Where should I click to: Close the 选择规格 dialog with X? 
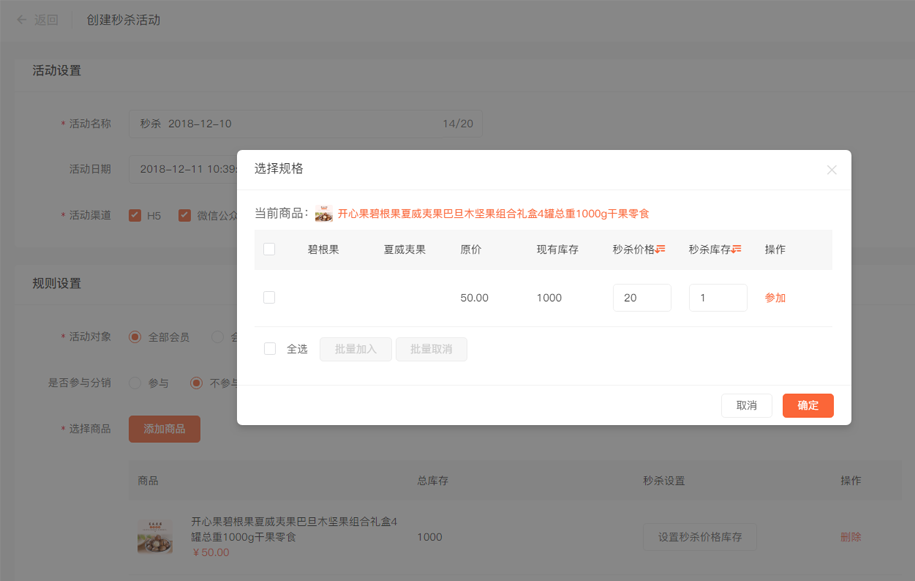tap(831, 170)
